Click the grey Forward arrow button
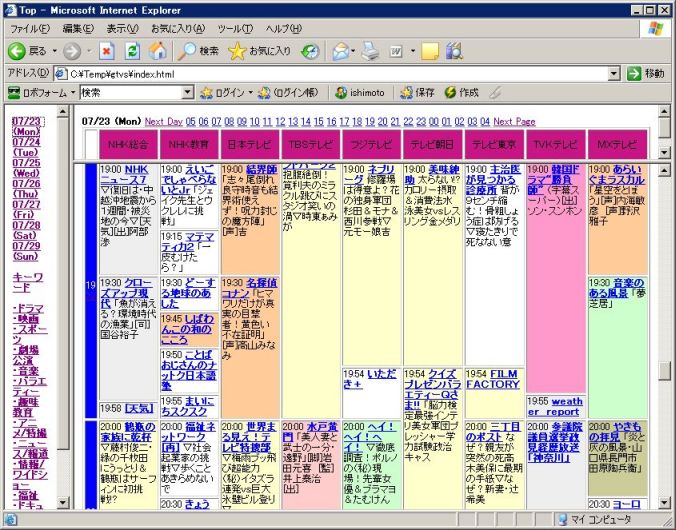Viewport: 676px width, 530px height. [x=72, y=51]
